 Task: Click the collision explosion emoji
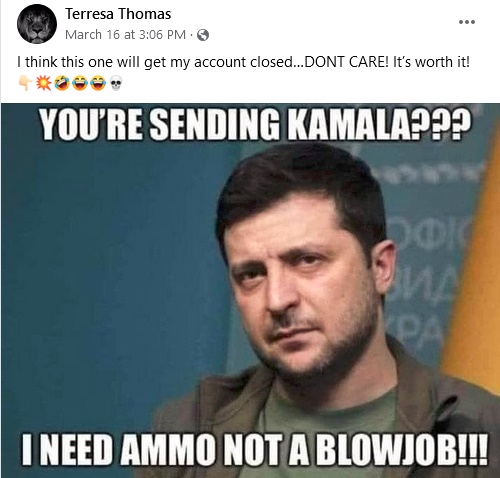tap(43, 83)
